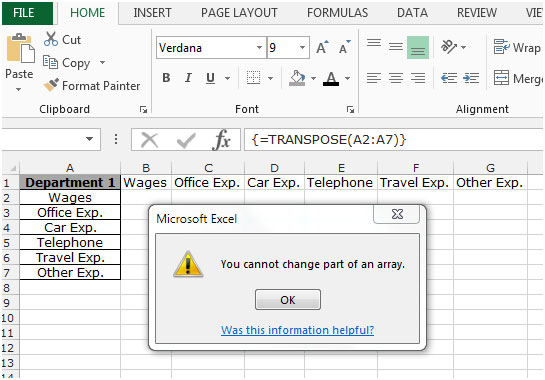The height and width of the screenshot is (380, 545).
Task: Open the Was this information helpful link
Action: click(x=298, y=330)
